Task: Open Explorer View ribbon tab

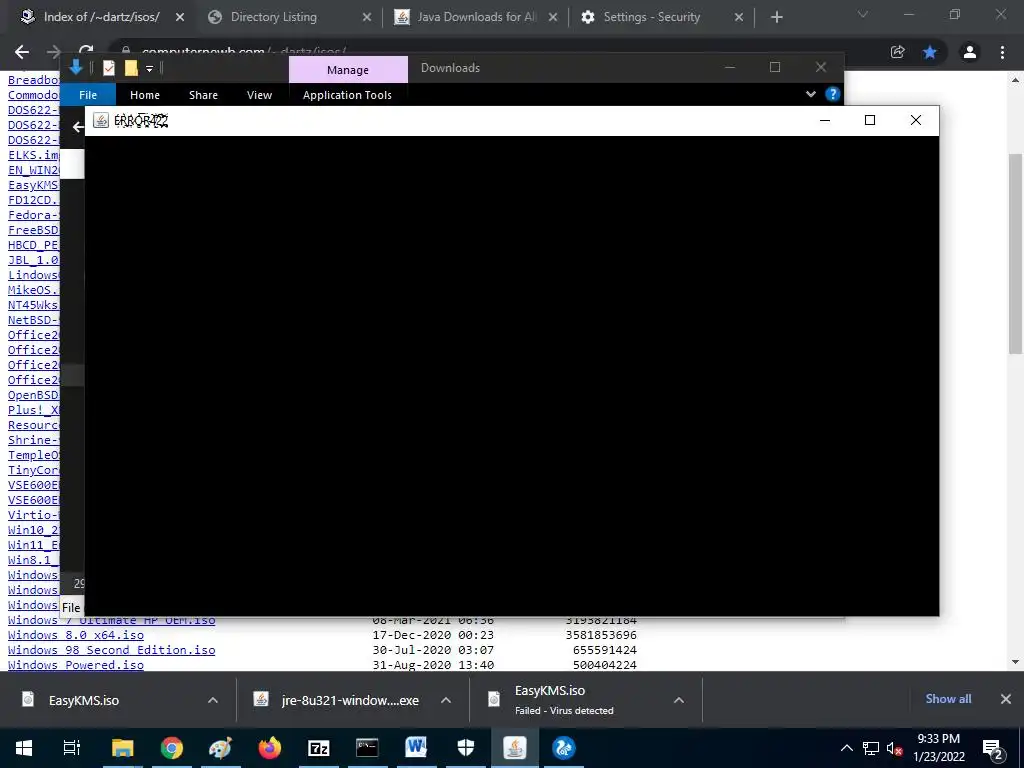Action: 259,95
